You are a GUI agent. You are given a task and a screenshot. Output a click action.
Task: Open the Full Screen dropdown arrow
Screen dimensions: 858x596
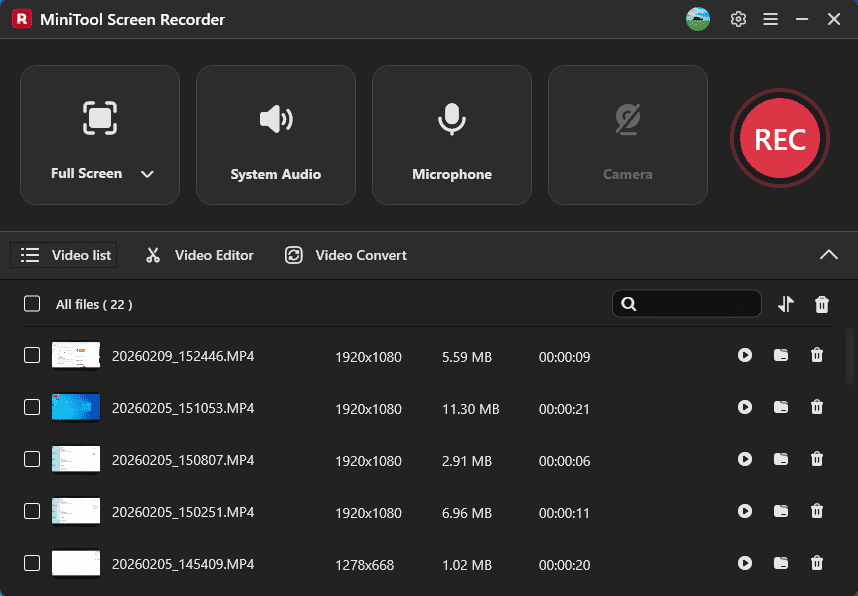[x=147, y=173]
